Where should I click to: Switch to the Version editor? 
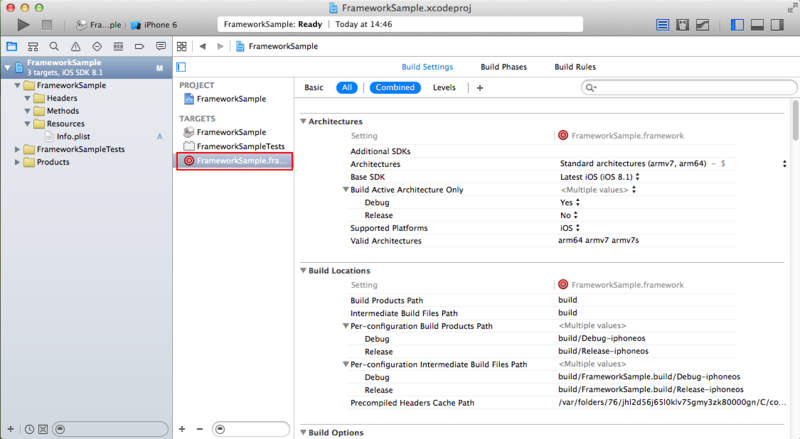pyautogui.click(x=703, y=25)
